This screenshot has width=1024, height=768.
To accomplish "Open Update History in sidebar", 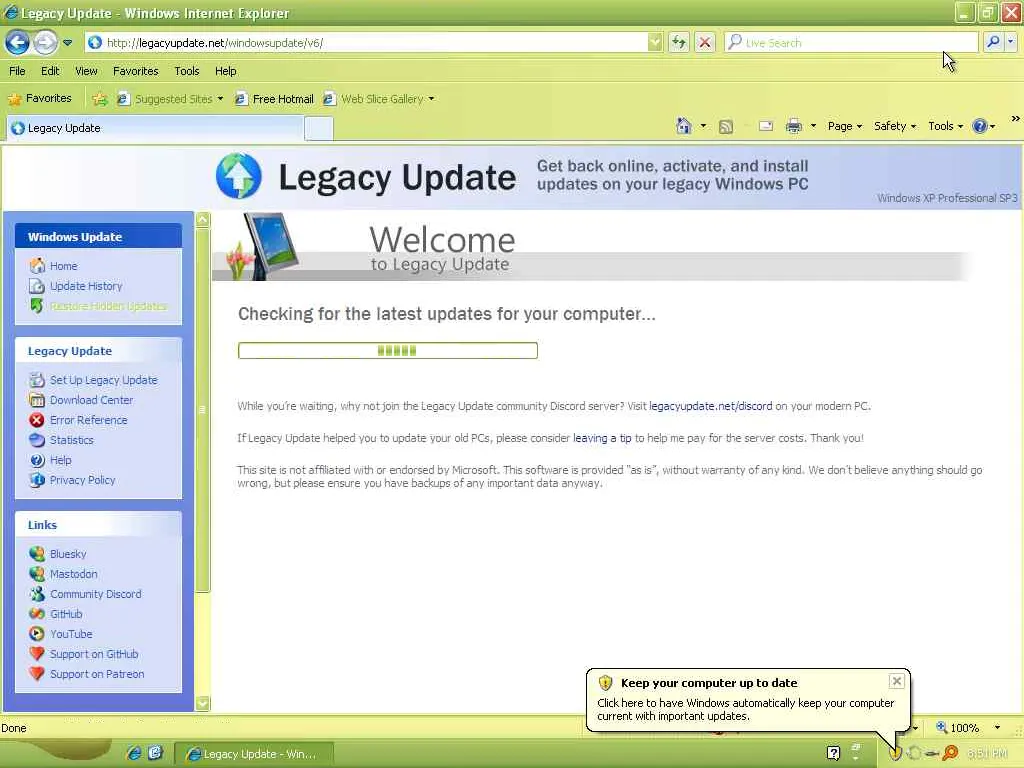I will click(x=86, y=286).
